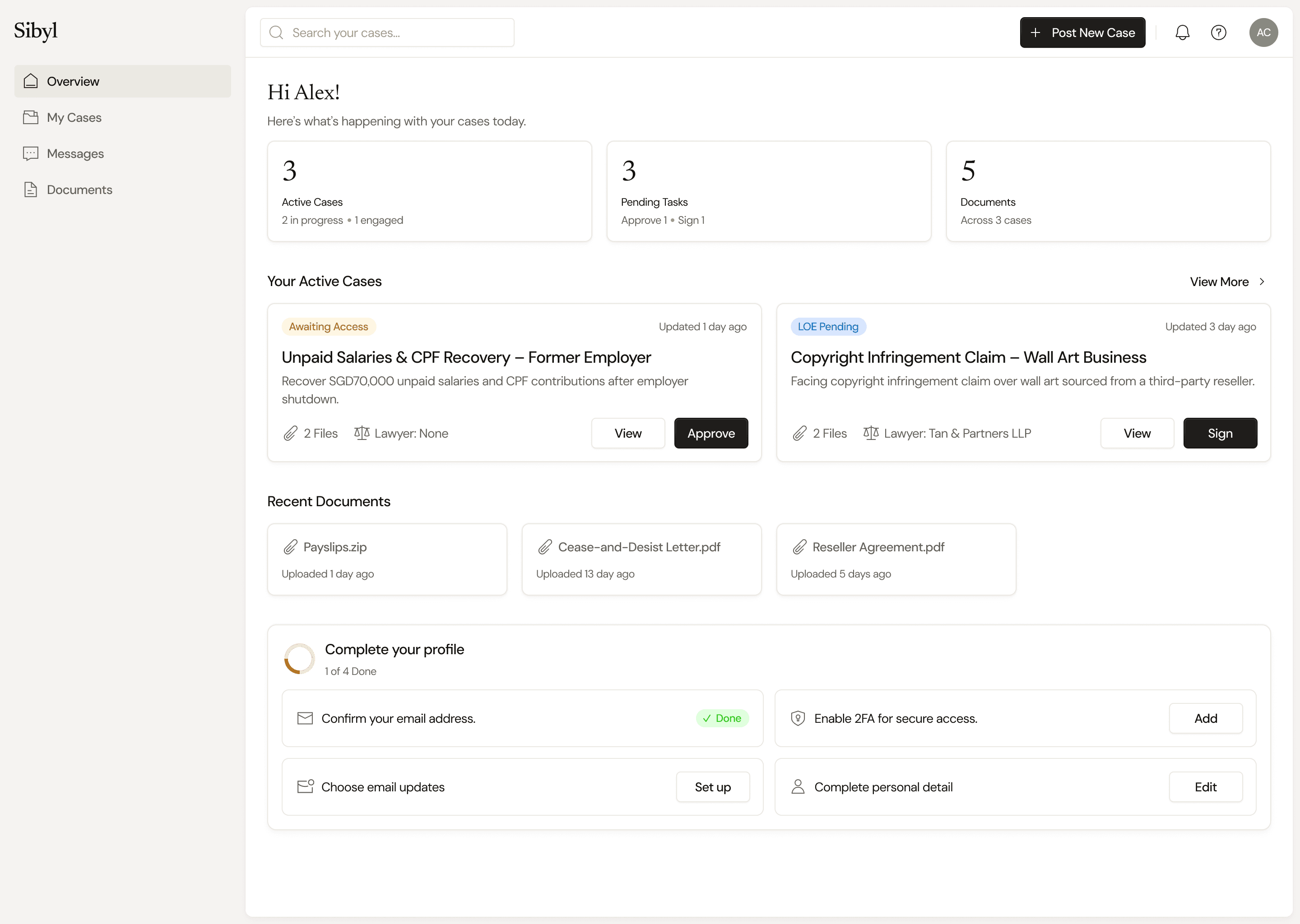Screen dimensions: 1300x924
Task: Click the profile completion progress ring
Action: [x=299, y=658]
